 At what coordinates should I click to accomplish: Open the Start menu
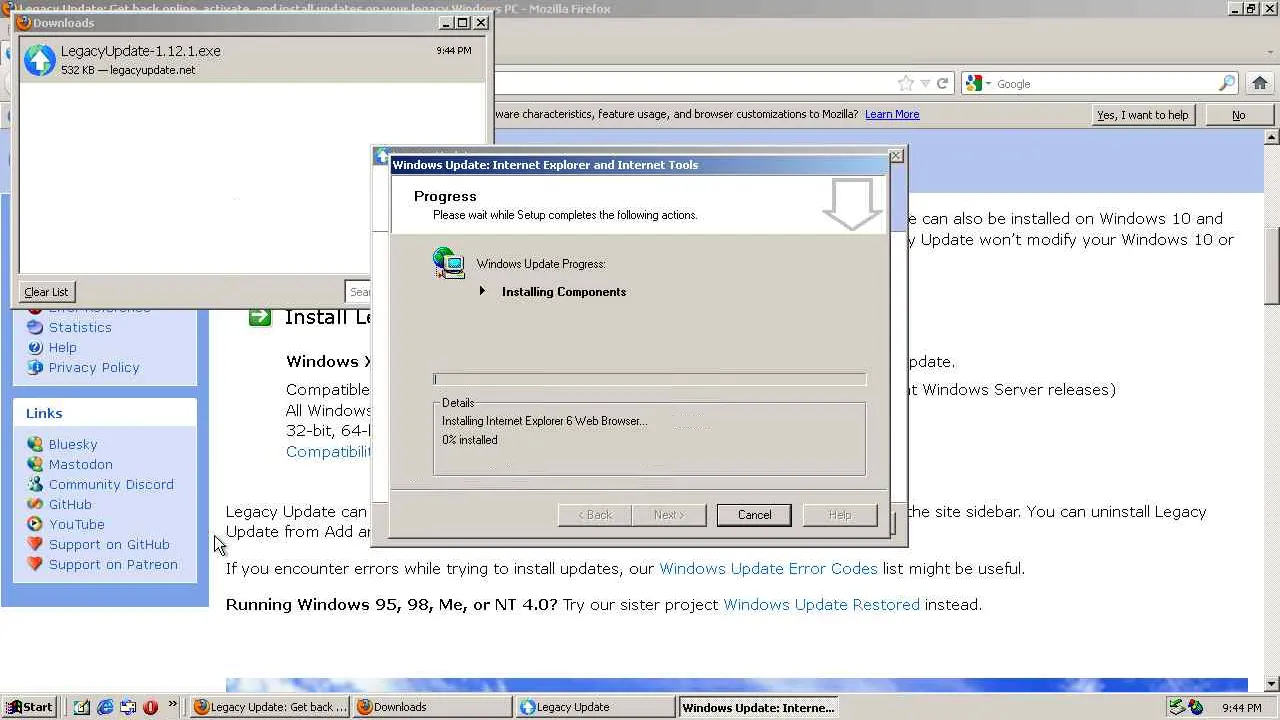[29, 707]
